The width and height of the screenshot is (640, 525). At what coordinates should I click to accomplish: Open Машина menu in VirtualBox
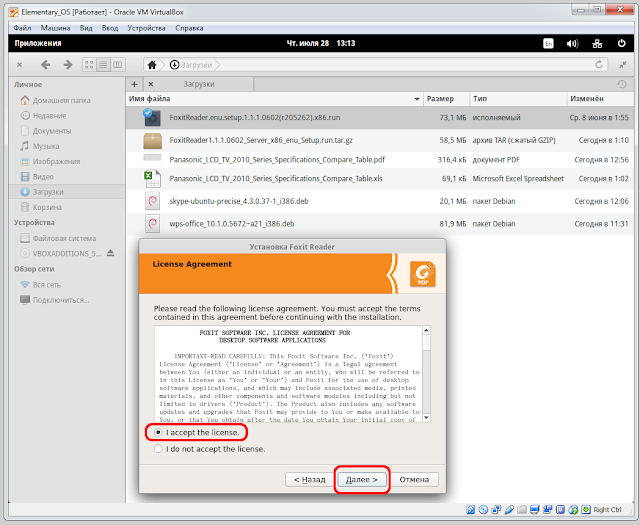[56, 28]
